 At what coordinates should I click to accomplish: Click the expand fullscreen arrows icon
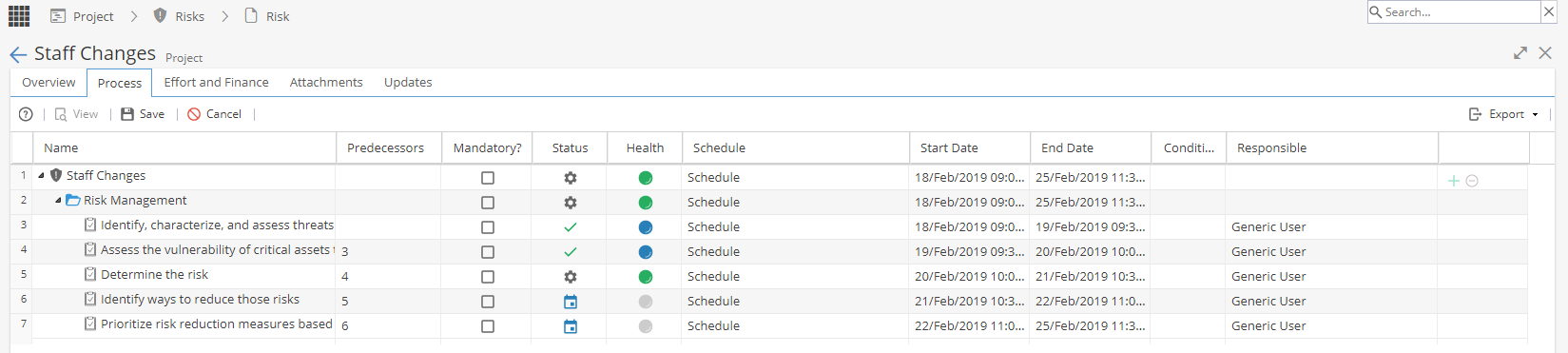[1520, 53]
